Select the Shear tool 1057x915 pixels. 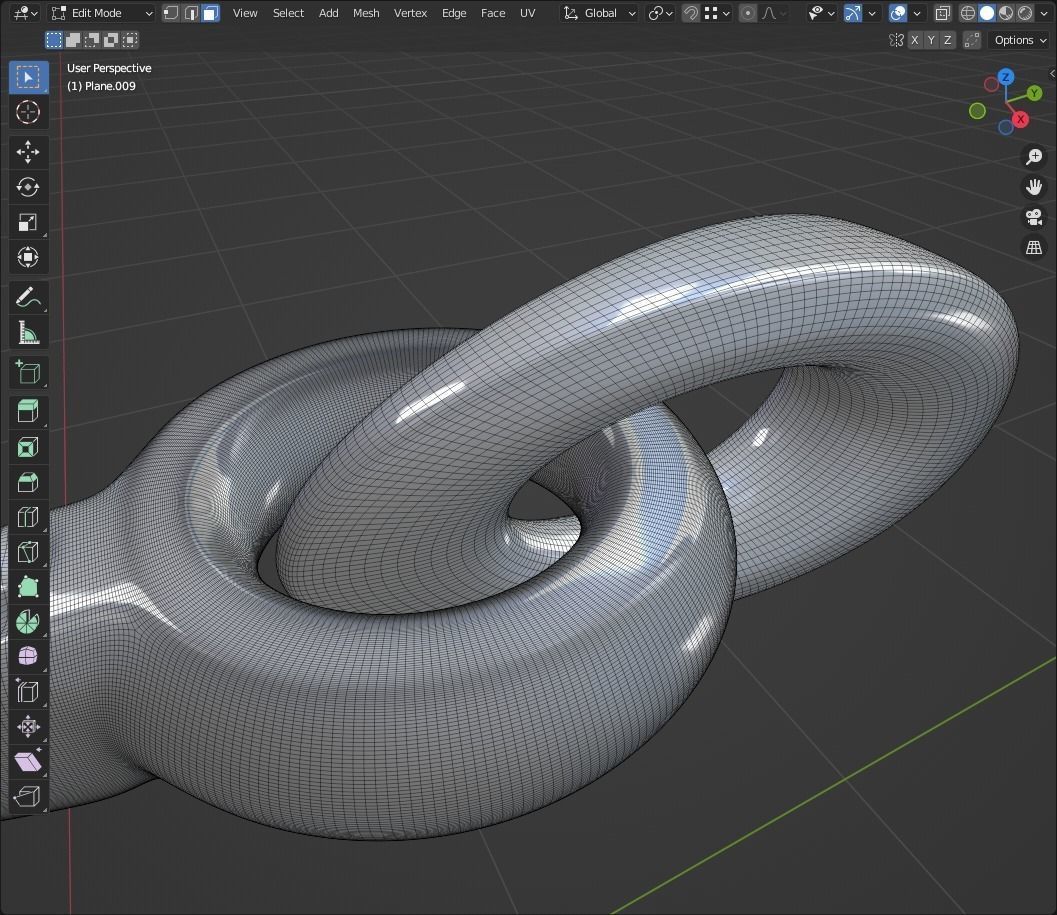[28, 762]
